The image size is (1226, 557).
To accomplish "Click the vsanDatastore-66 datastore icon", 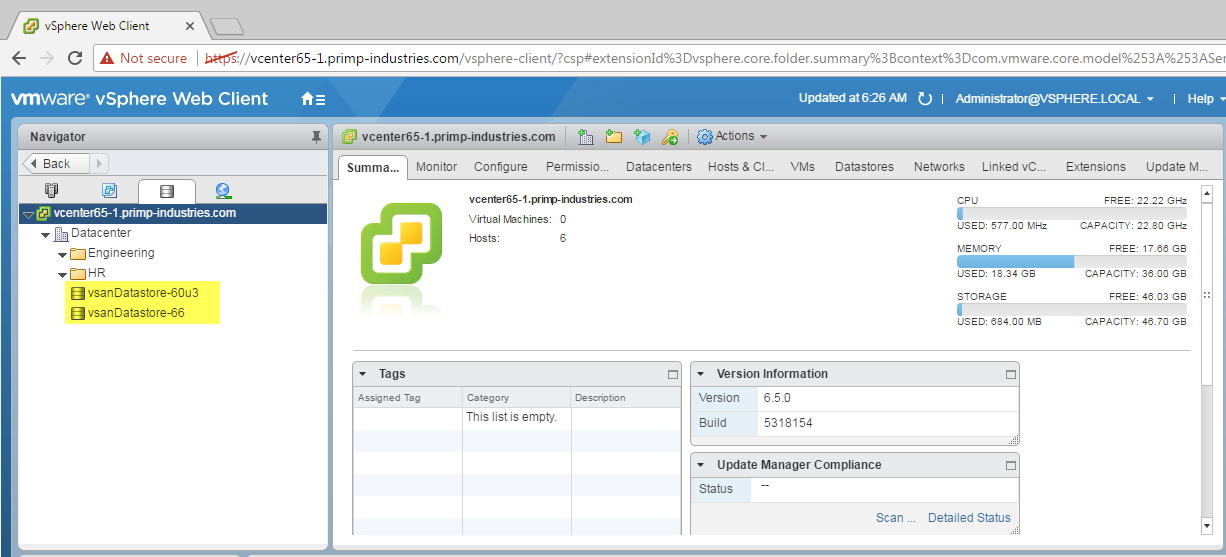I will pos(77,313).
